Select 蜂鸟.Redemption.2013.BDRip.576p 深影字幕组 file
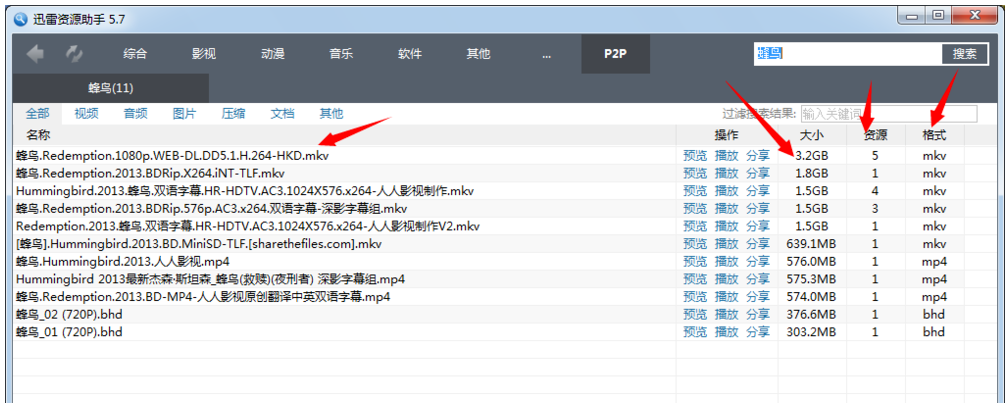 point(212,209)
